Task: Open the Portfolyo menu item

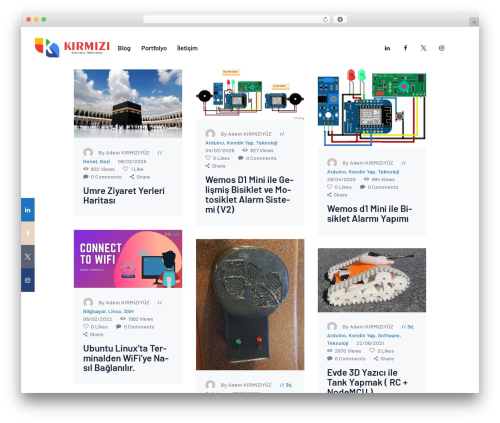Action: (154, 48)
